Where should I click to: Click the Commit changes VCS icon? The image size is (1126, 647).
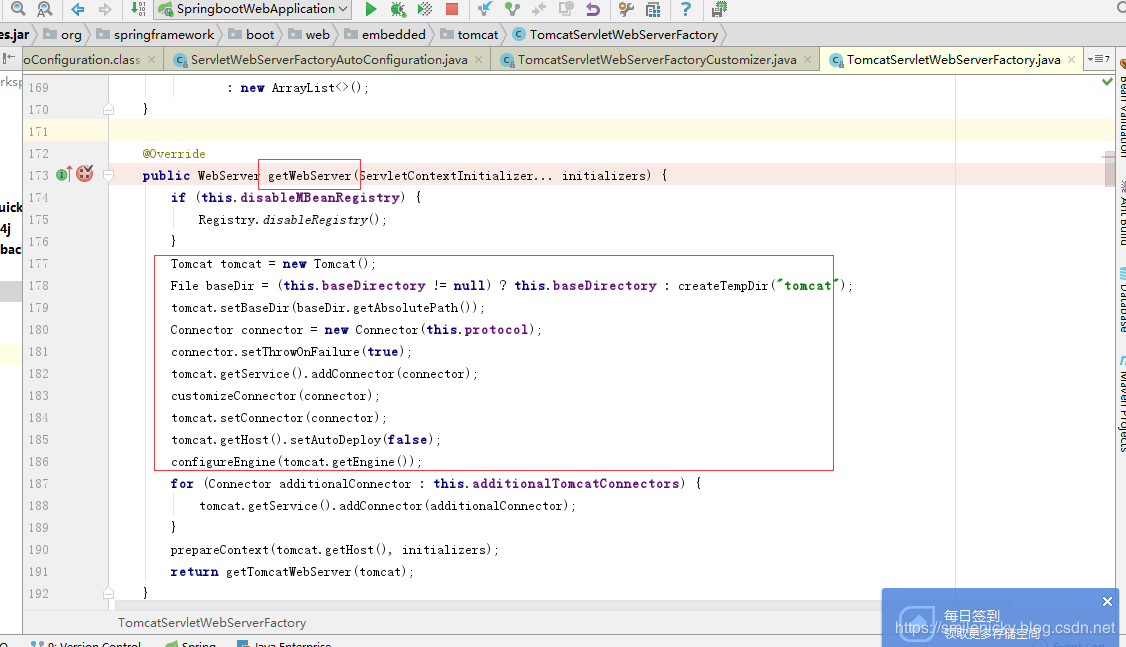[512, 9]
